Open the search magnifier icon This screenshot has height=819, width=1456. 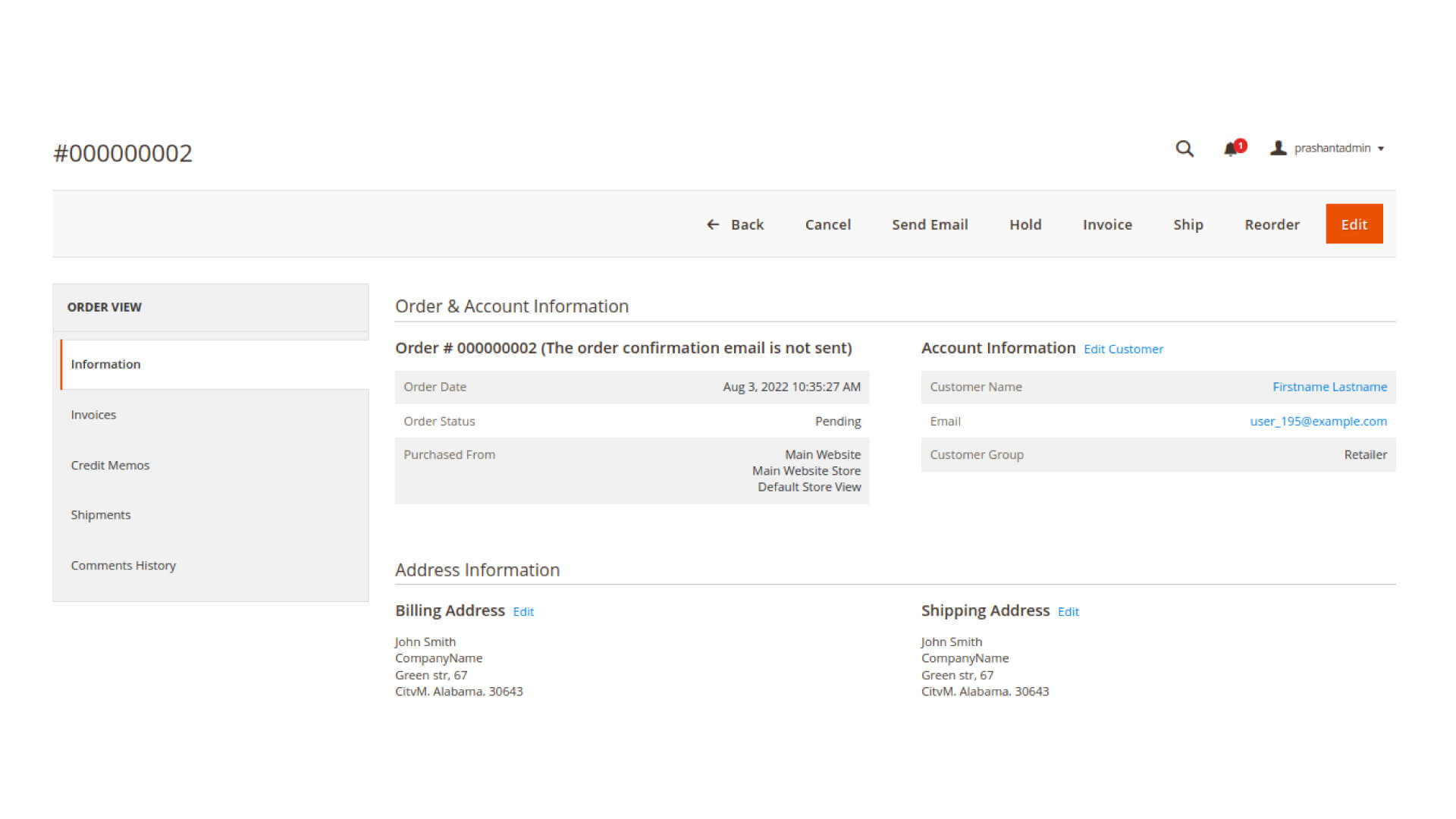pyautogui.click(x=1184, y=149)
